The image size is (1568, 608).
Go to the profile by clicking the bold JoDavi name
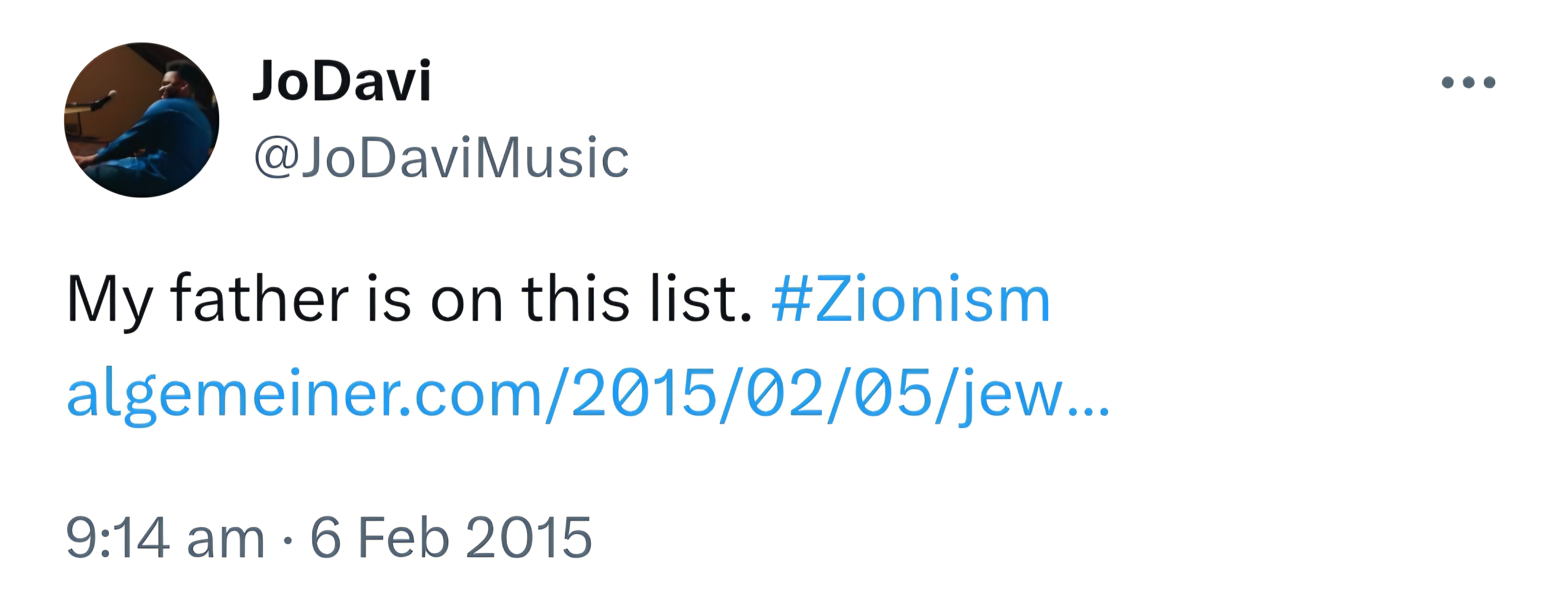pos(342,81)
